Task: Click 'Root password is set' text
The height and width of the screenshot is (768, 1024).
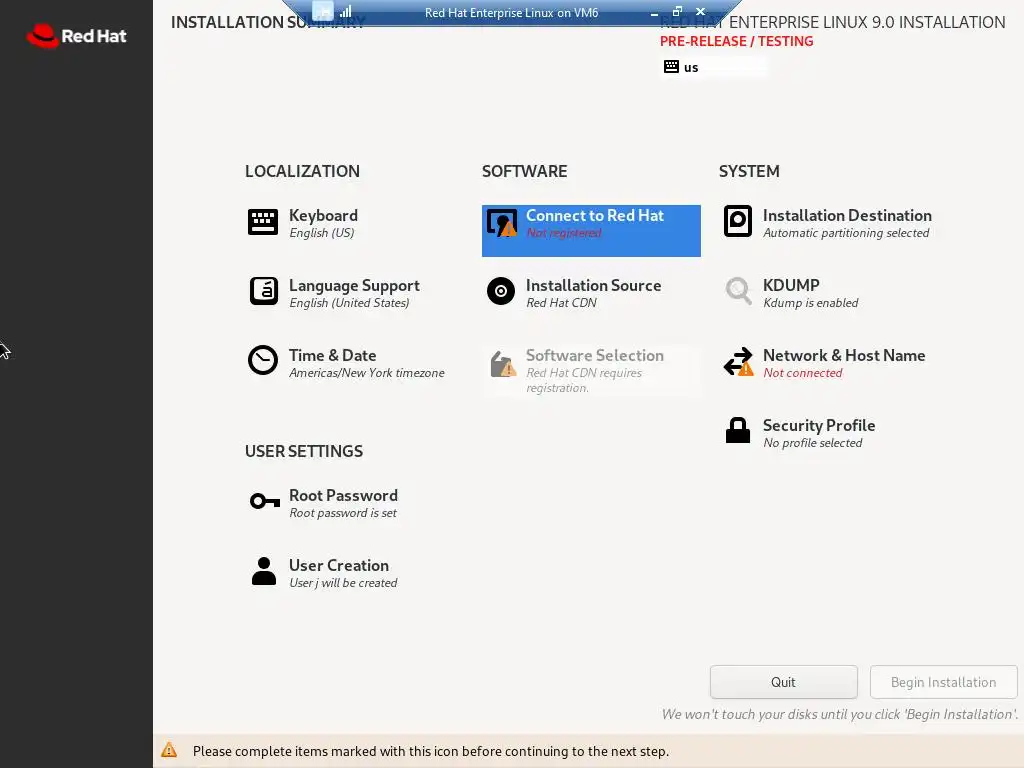Action: pos(343,513)
